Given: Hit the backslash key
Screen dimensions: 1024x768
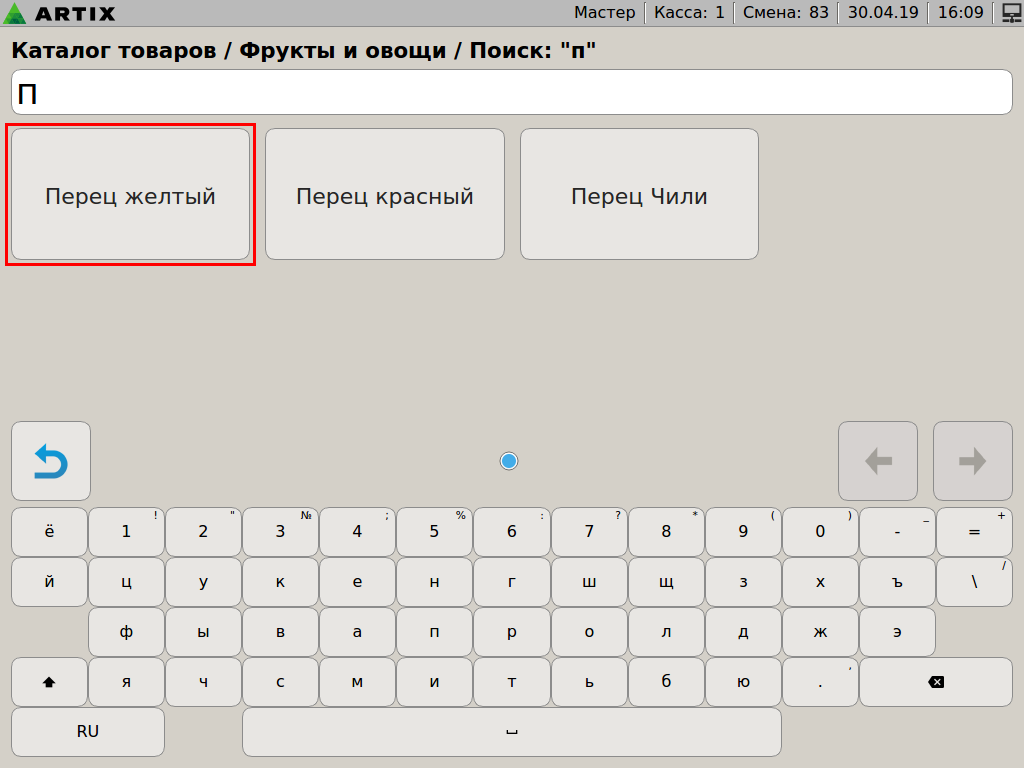Looking at the screenshot, I should [x=974, y=582].
